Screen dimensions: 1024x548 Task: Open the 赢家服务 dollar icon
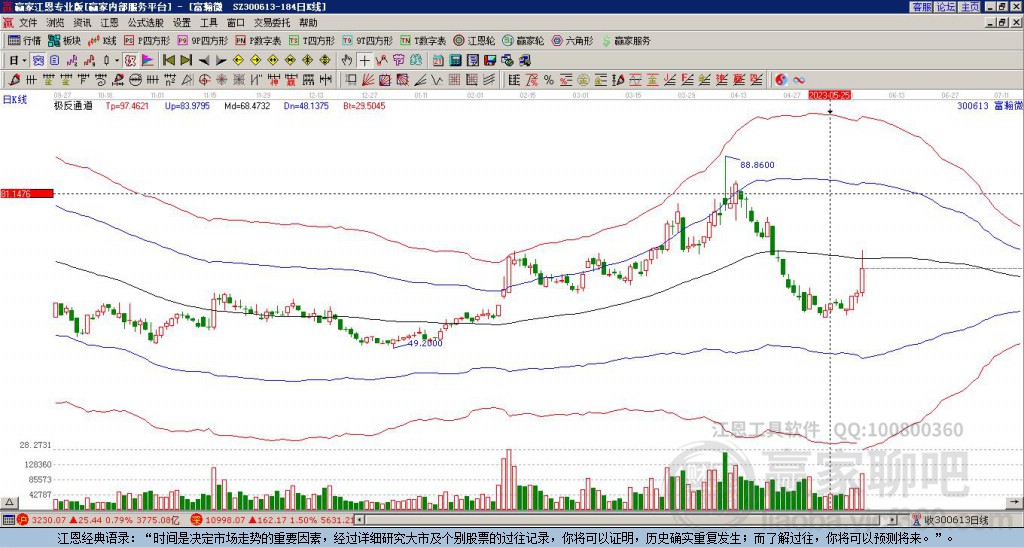pyautogui.click(x=607, y=40)
